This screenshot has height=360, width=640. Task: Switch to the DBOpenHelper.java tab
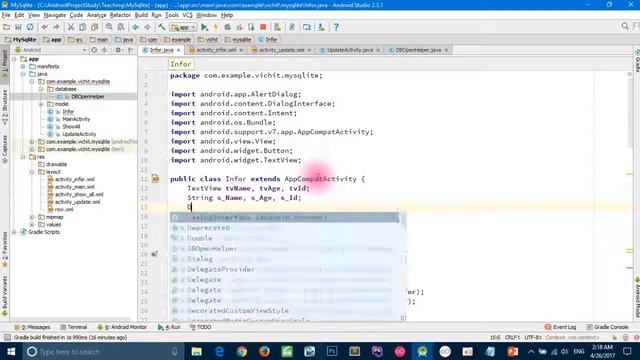418,50
